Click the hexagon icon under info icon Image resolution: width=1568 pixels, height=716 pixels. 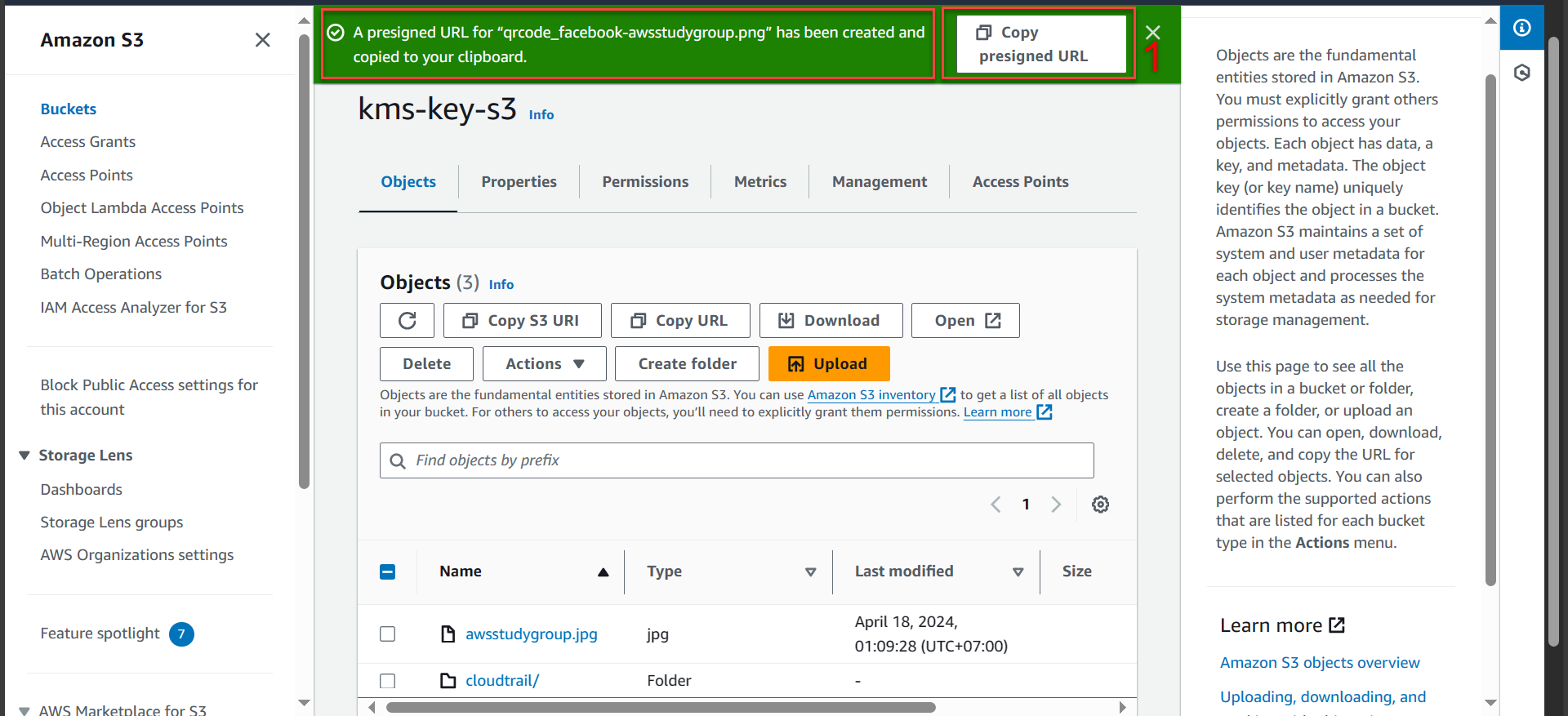[x=1522, y=73]
